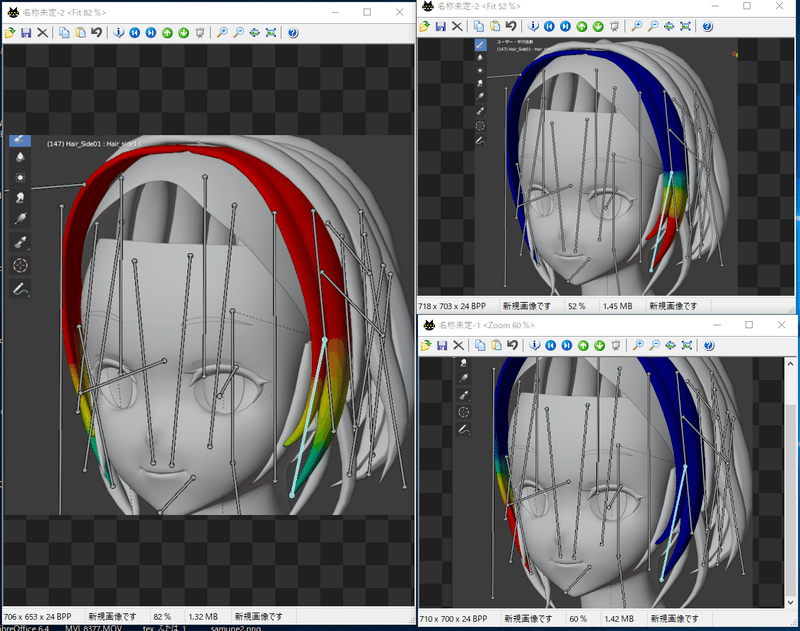Click '718 x 703 x 24 BPP' status text

coord(452,306)
